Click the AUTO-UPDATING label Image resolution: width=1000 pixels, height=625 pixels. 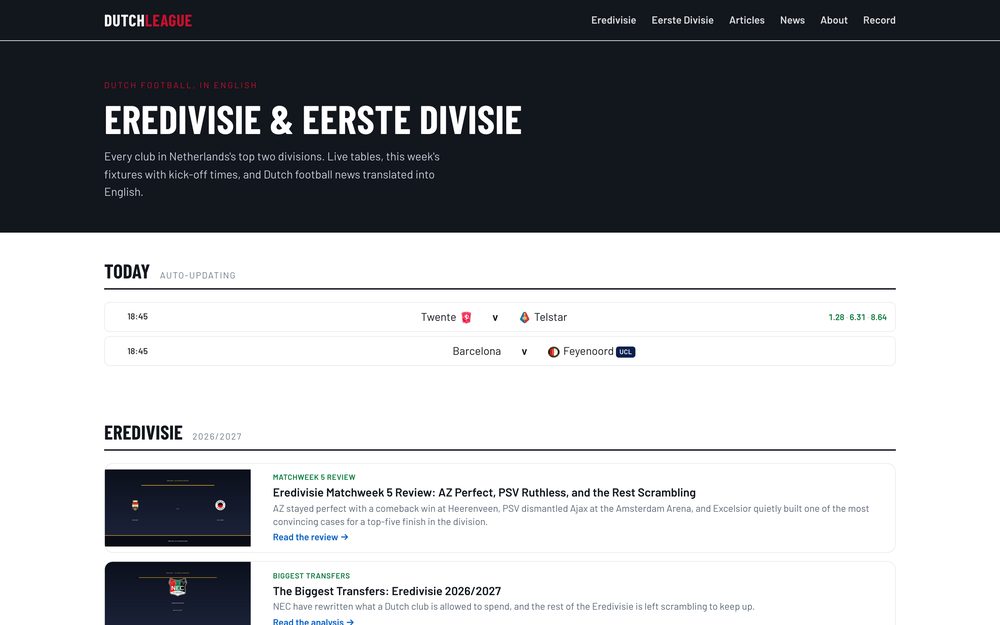pyautogui.click(x=198, y=276)
